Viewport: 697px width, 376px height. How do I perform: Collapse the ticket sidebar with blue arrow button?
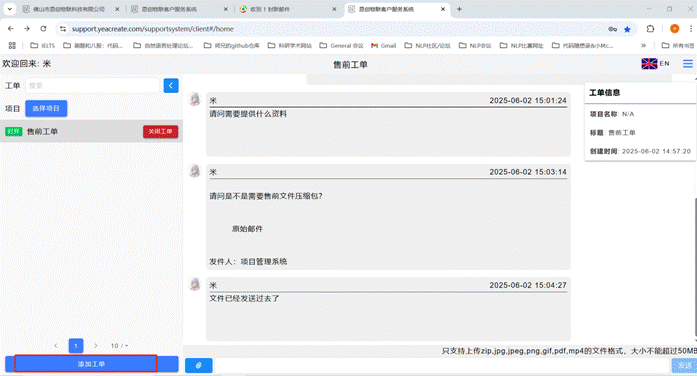tap(171, 85)
